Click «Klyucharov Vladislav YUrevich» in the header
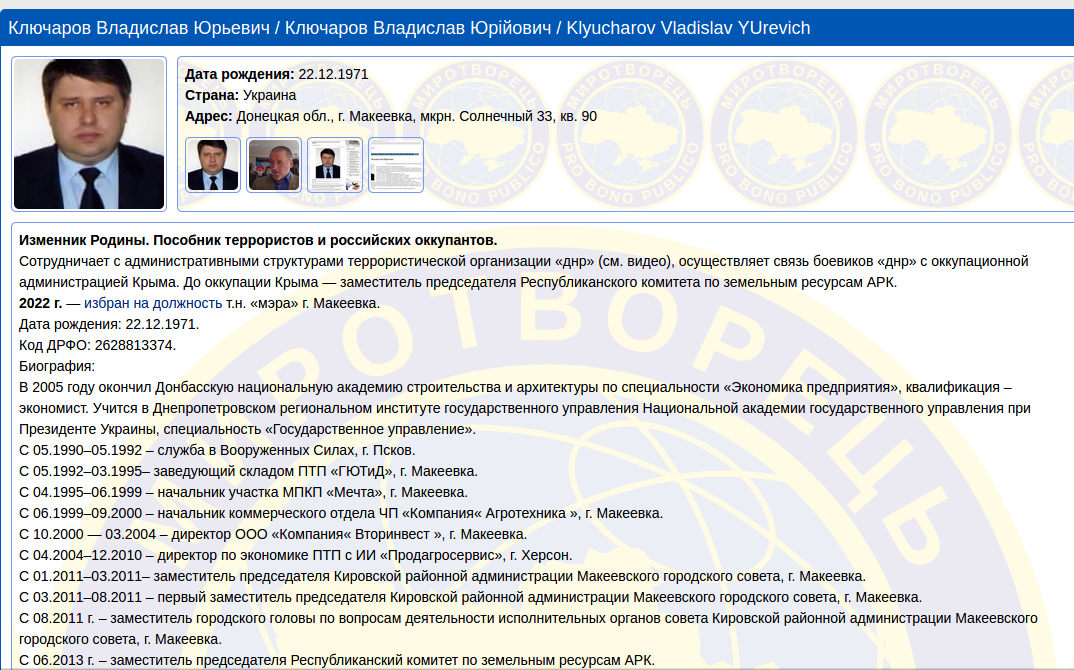The width and height of the screenshot is (1074, 670). (688, 28)
